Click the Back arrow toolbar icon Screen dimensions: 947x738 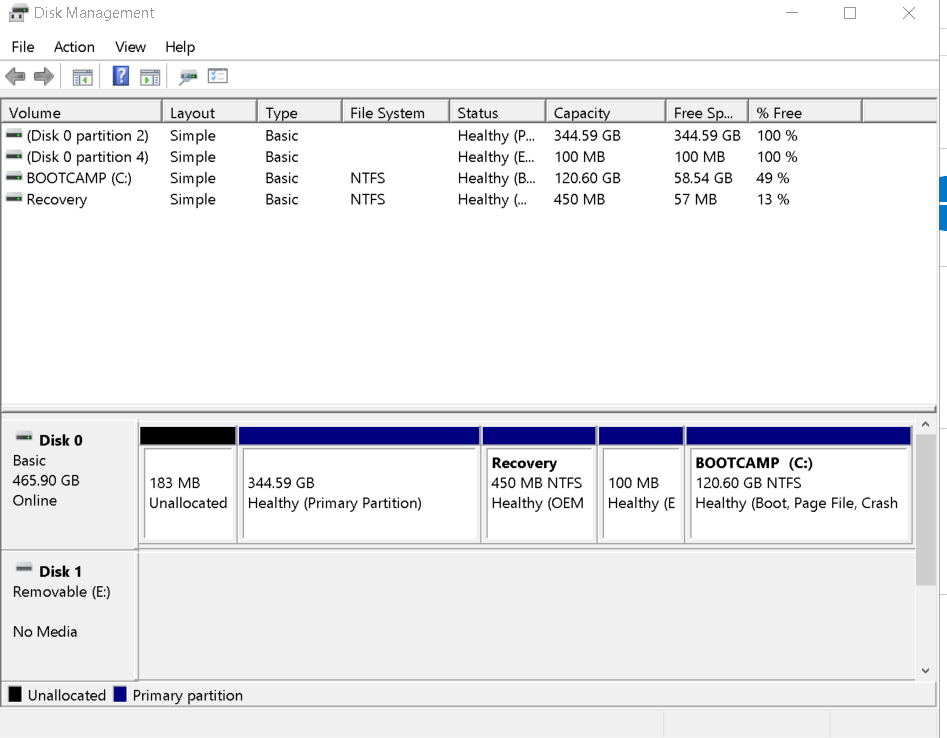[x=15, y=77]
